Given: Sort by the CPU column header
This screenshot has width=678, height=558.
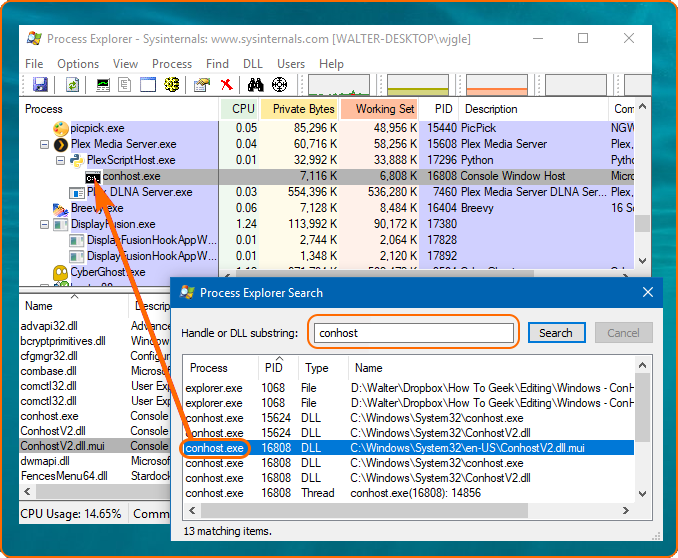Looking at the screenshot, I should (x=240, y=109).
